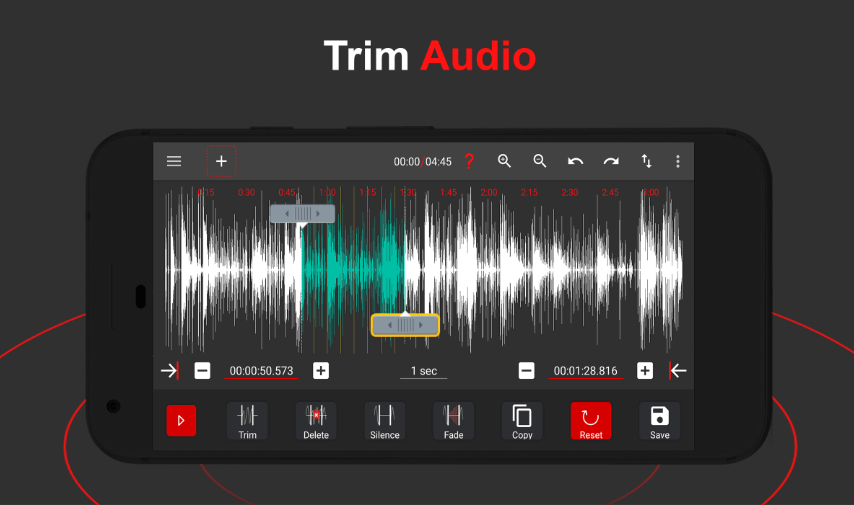The width and height of the screenshot is (854, 505).
Task: Open the hamburger menu
Action: coord(174,161)
